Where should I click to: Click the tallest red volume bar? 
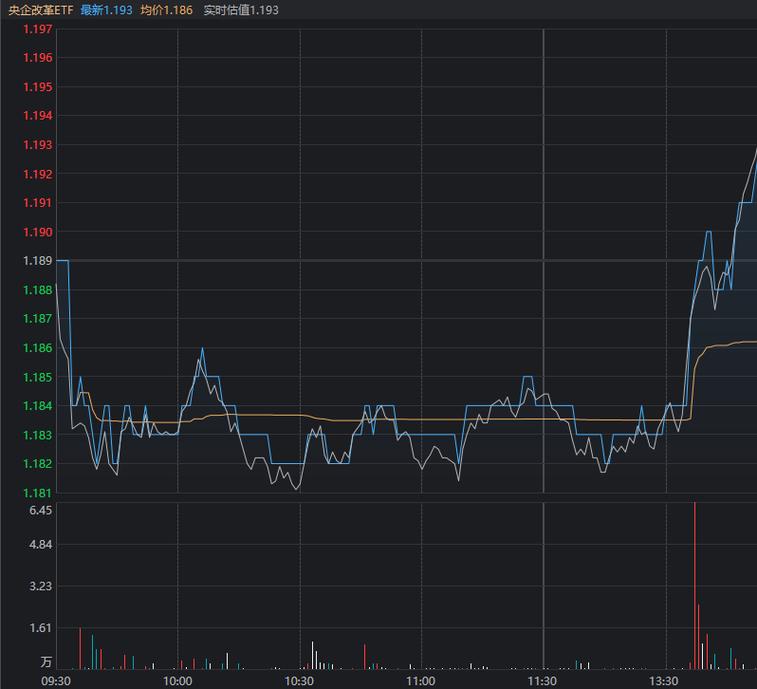(695, 585)
